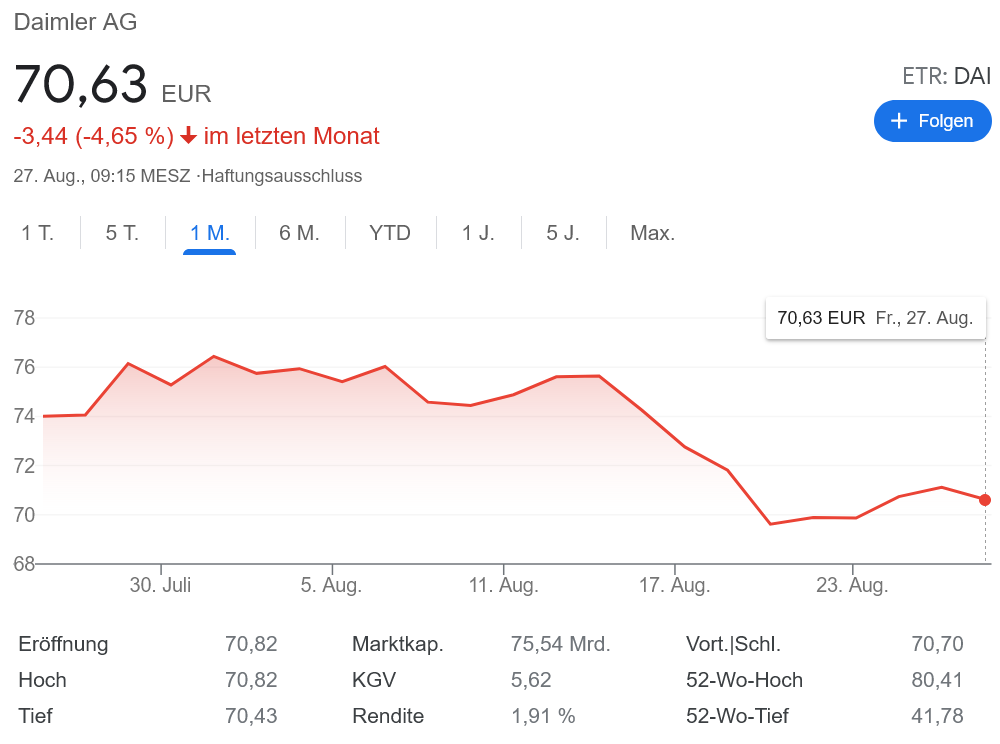Screen dimensions: 1000x744
Task: Click the Marktkap. value 75,54 Mrd.
Action: 560,644
